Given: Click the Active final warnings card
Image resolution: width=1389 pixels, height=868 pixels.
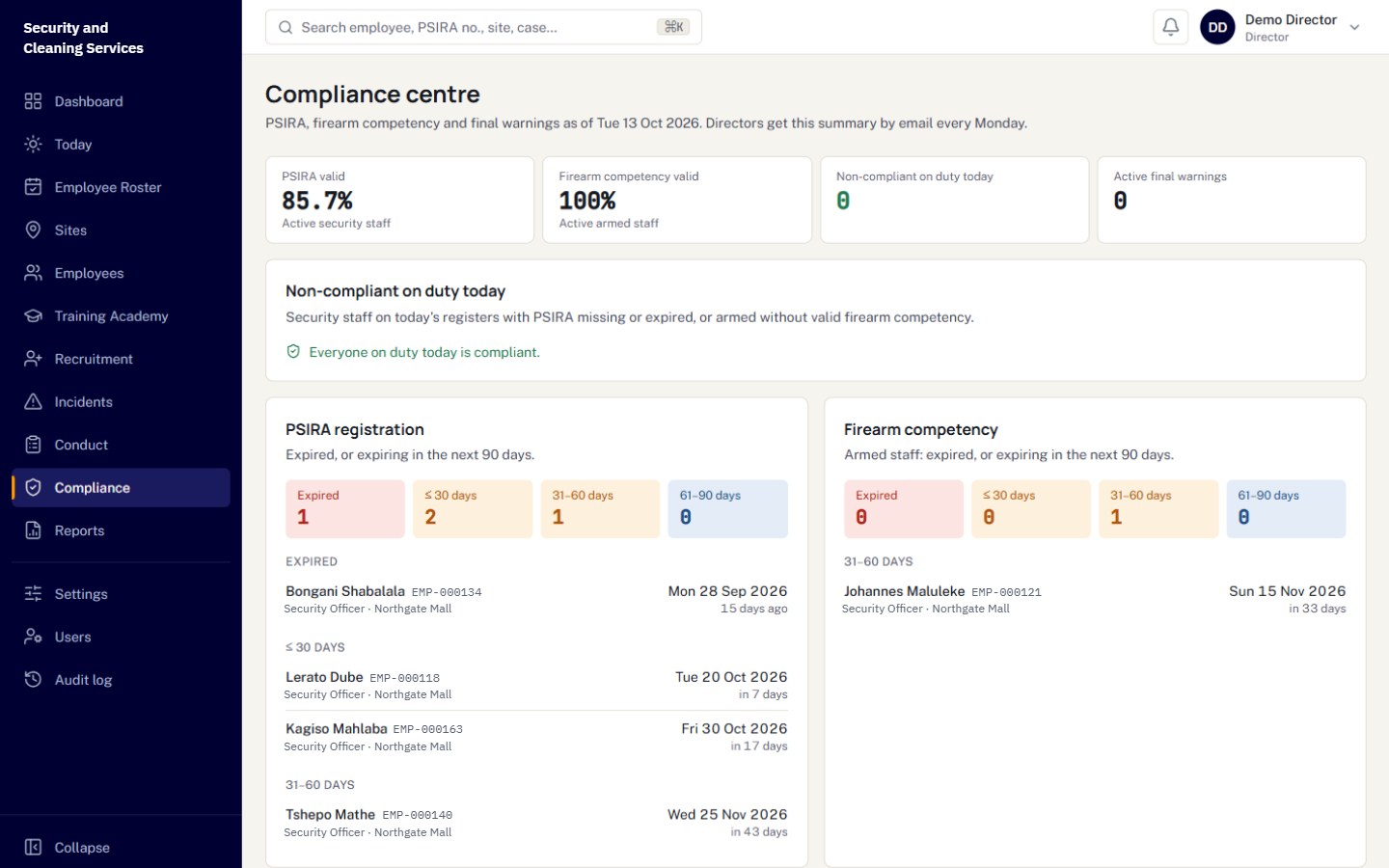Looking at the screenshot, I should [1232, 200].
